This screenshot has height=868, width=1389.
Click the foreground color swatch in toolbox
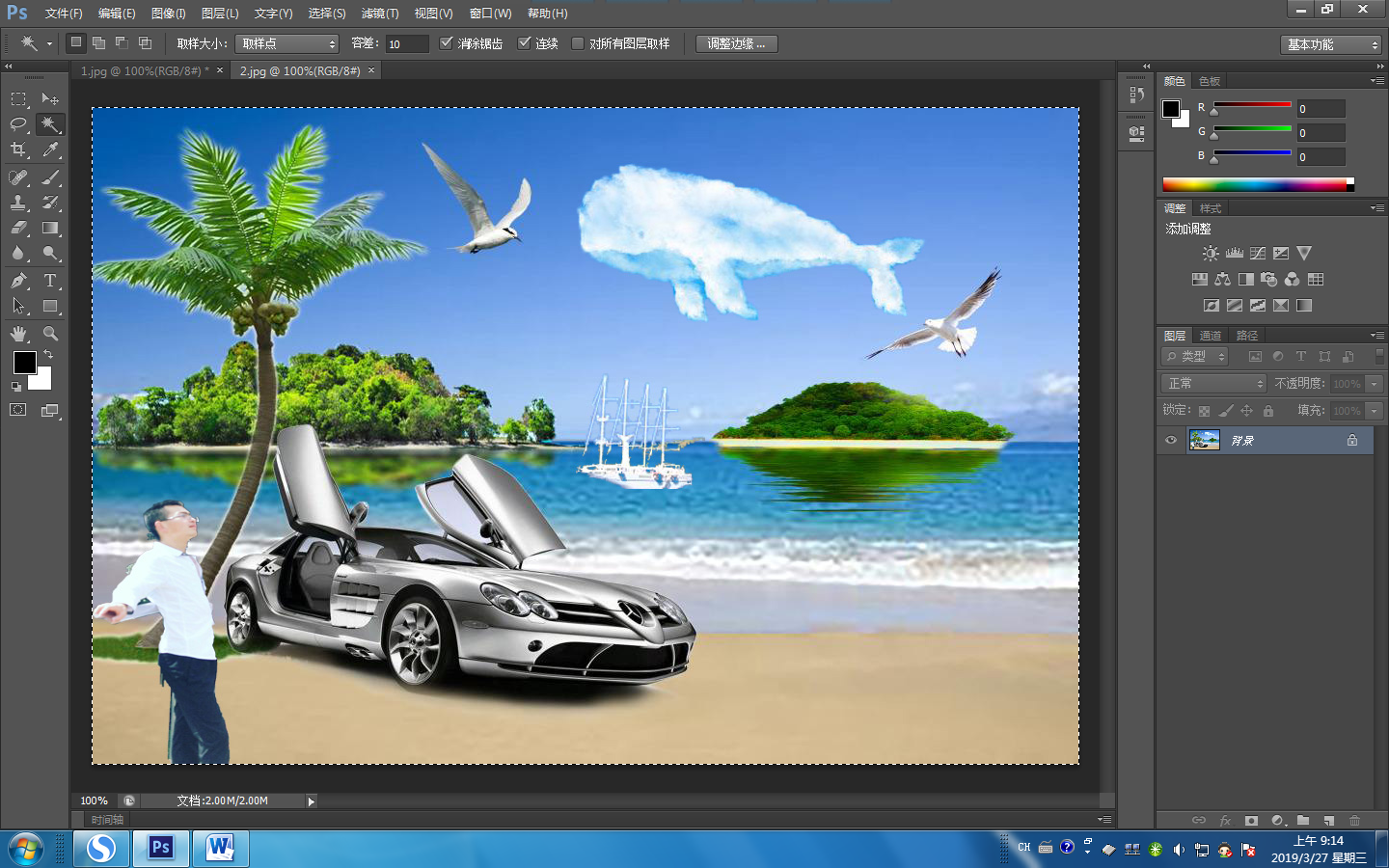(25, 363)
